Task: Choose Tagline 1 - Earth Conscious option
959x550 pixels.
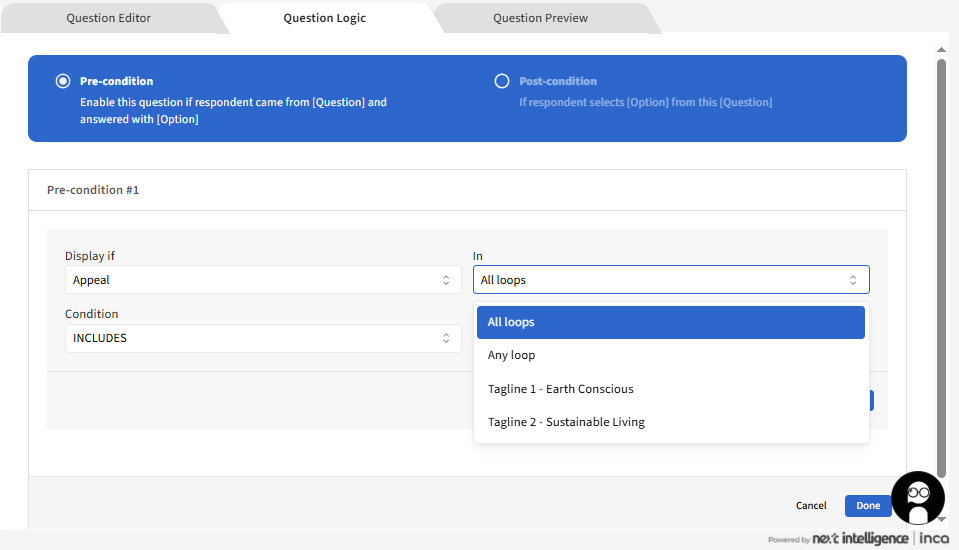Action: tap(560, 389)
